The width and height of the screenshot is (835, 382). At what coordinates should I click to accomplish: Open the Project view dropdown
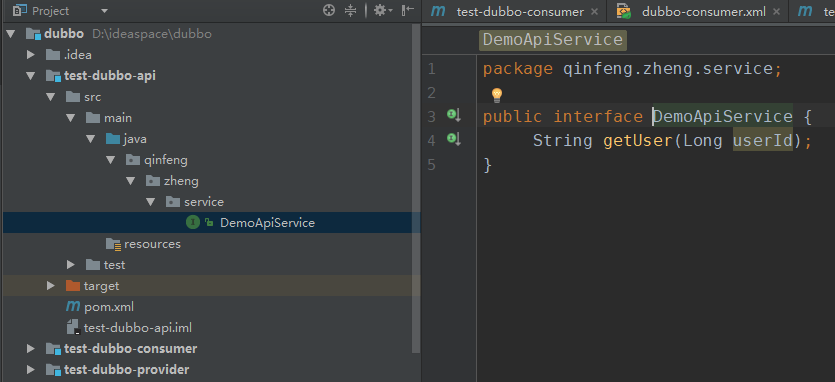[104, 11]
